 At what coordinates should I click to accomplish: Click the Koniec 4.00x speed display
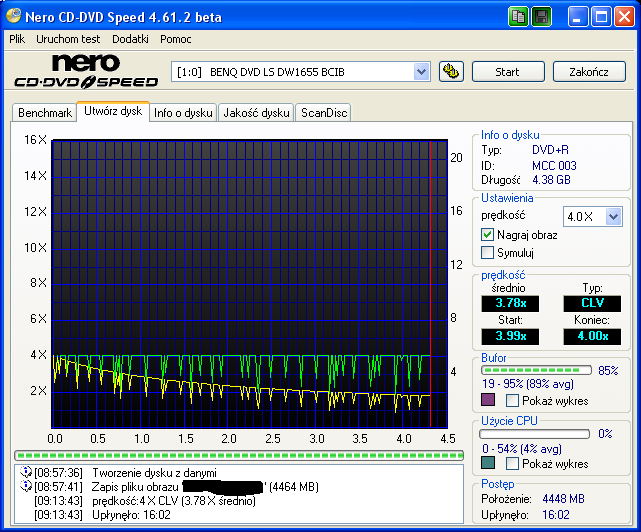(592, 337)
